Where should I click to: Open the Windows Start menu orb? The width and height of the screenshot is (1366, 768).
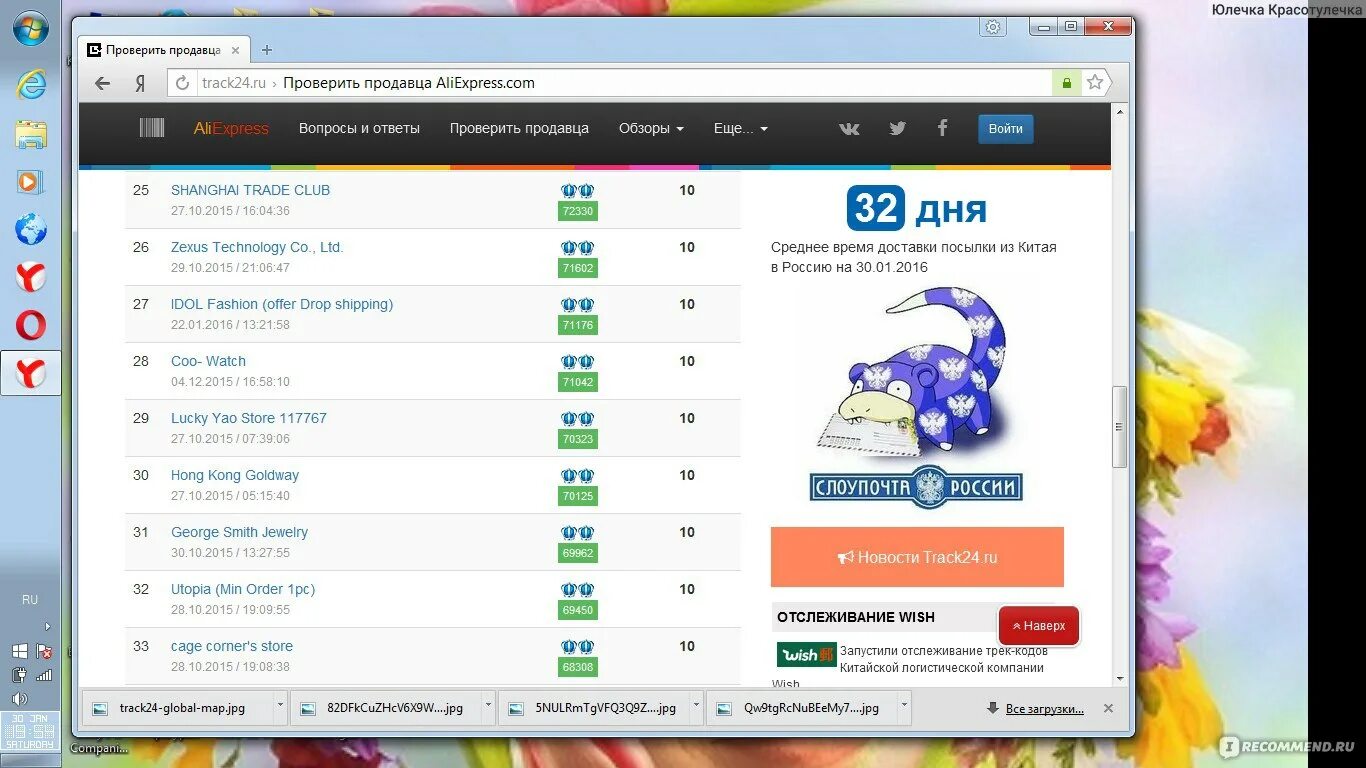pyautogui.click(x=30, y=28)
